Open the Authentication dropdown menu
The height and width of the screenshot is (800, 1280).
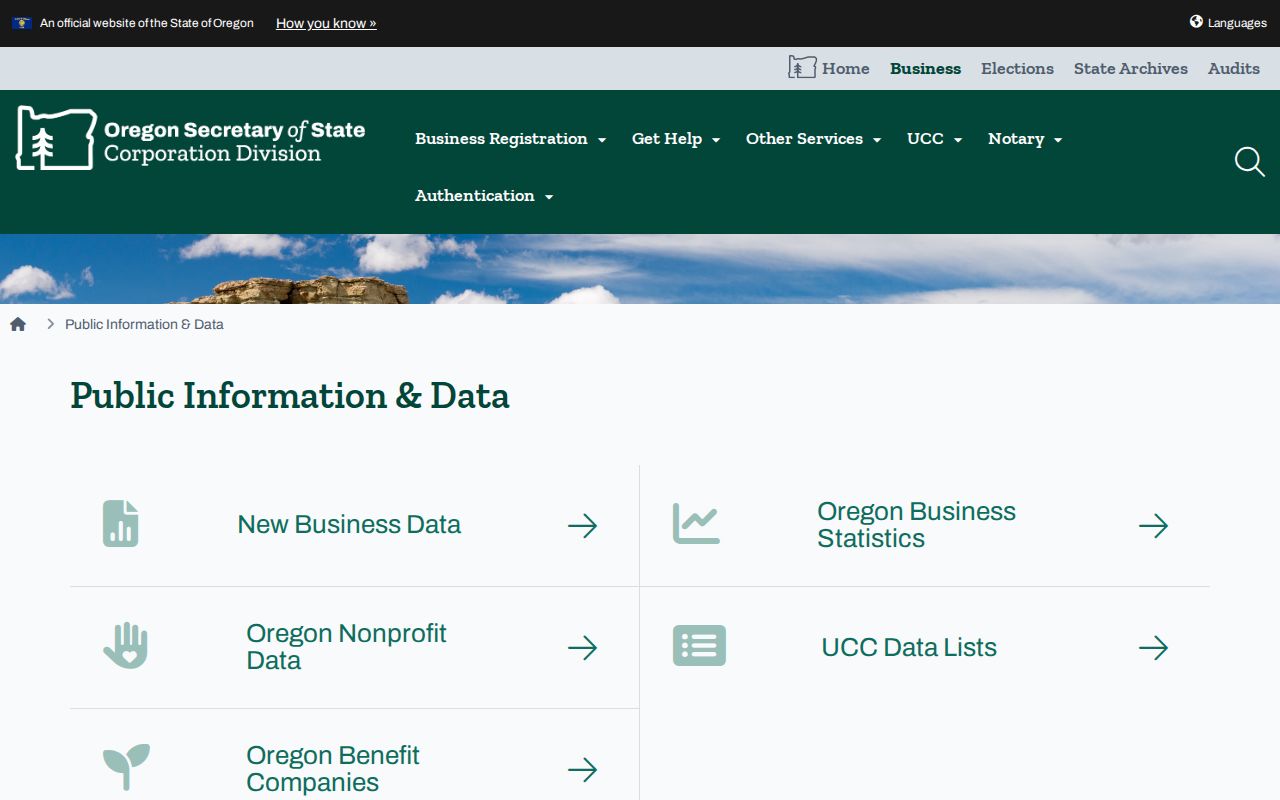click(484, 196)
